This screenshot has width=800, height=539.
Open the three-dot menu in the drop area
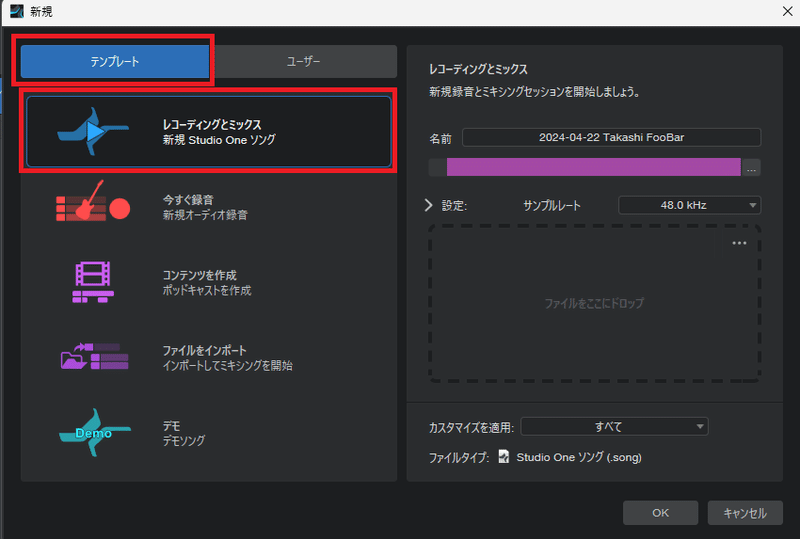pyautogui.click(x=739, y=243)
